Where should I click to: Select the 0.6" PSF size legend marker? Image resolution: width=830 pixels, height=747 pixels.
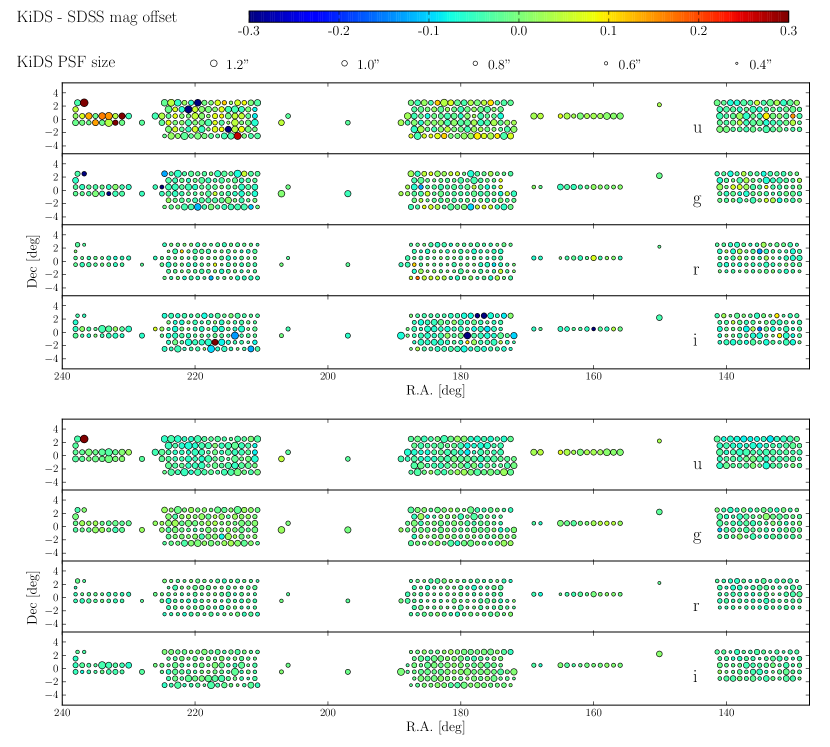(606, 63)
